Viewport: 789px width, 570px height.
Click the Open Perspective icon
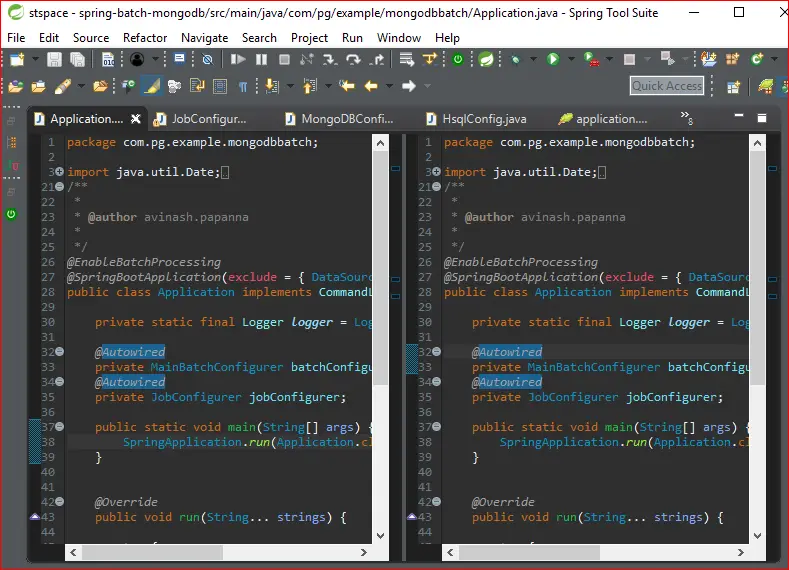733,87
